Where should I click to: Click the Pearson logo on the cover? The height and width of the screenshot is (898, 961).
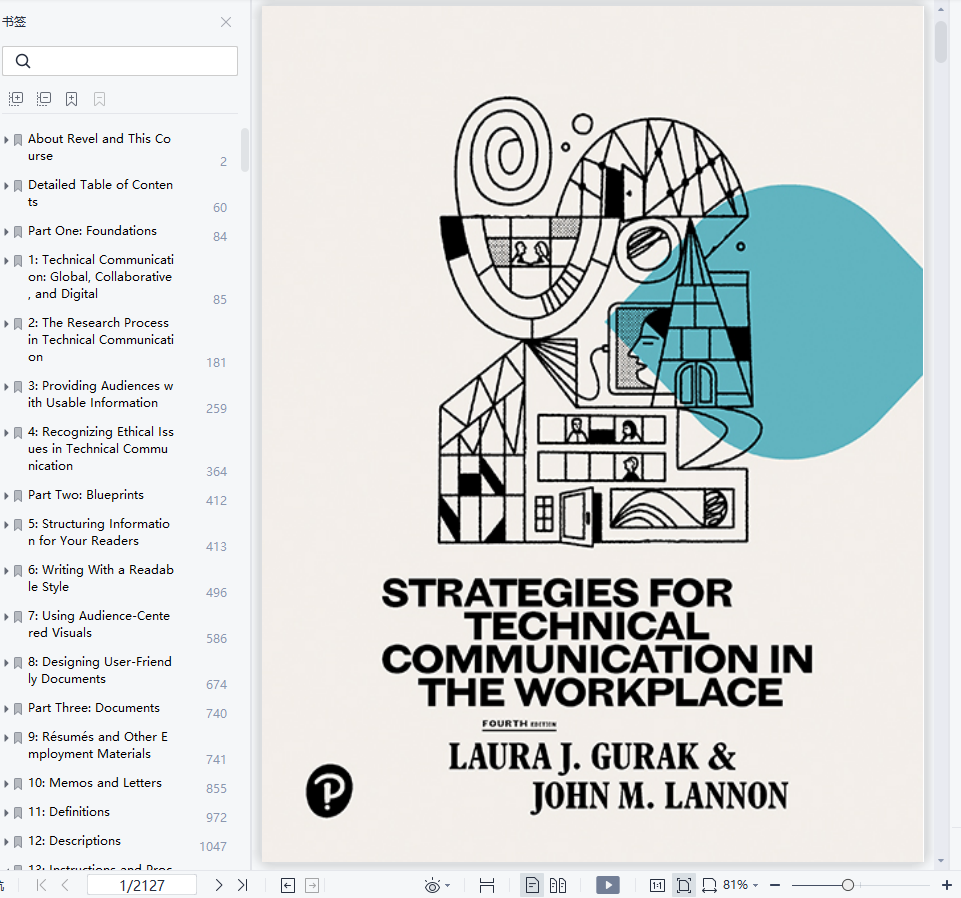329,791
